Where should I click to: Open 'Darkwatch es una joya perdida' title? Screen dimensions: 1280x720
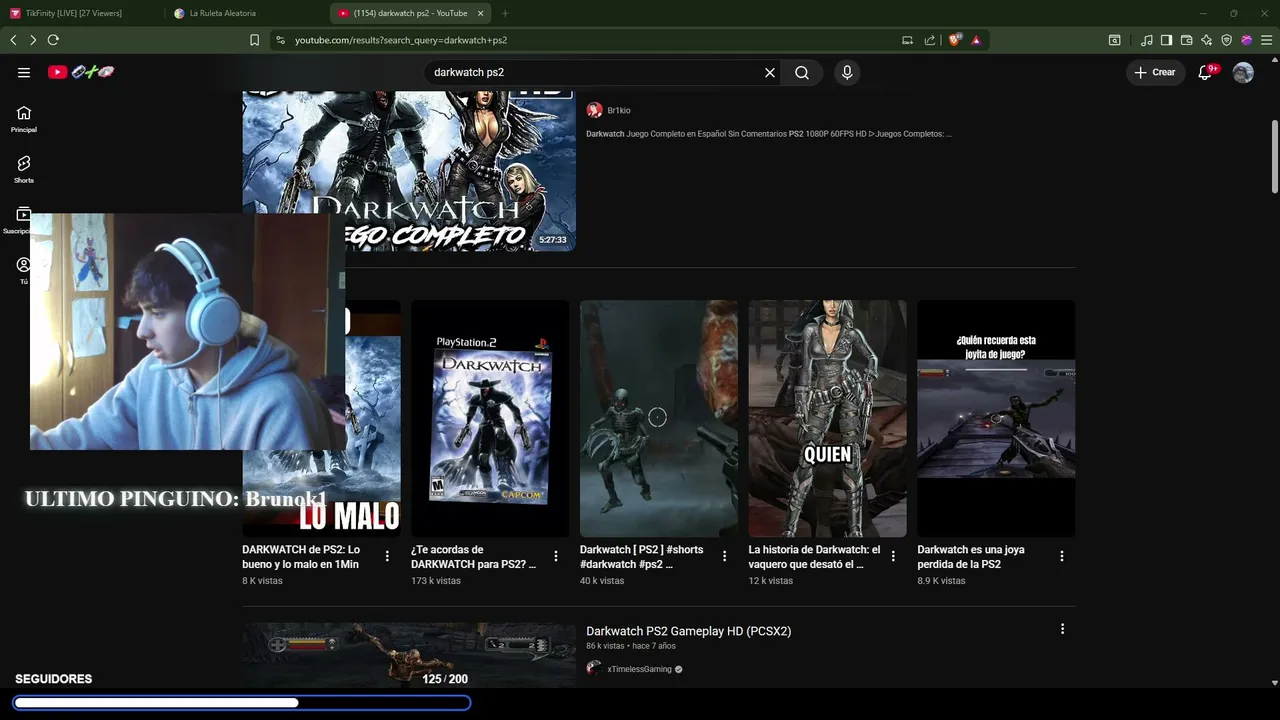(x=971, y=557)
